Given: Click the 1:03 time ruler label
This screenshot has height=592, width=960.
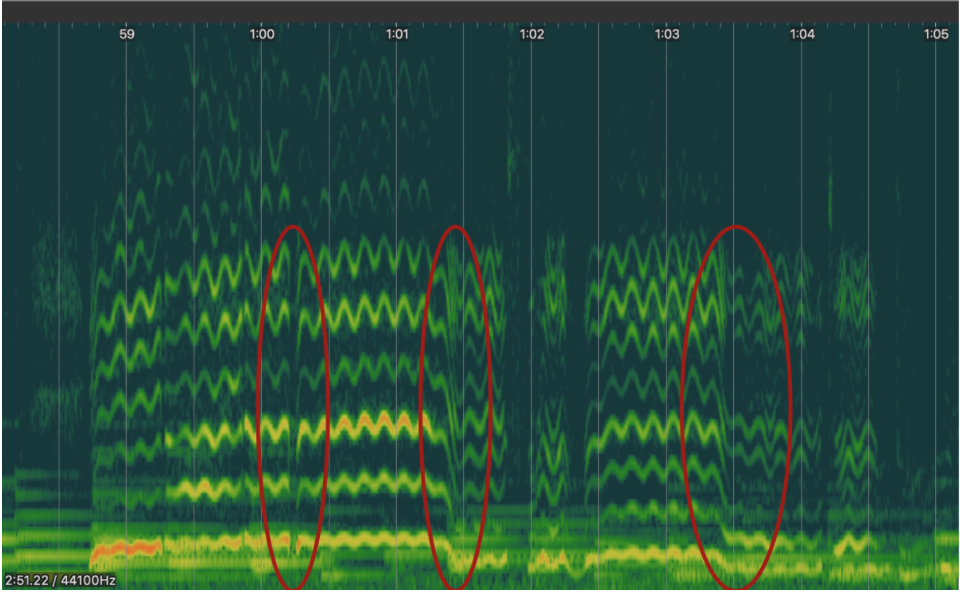Looking at the screenshot, I should [x=667, y=34].
